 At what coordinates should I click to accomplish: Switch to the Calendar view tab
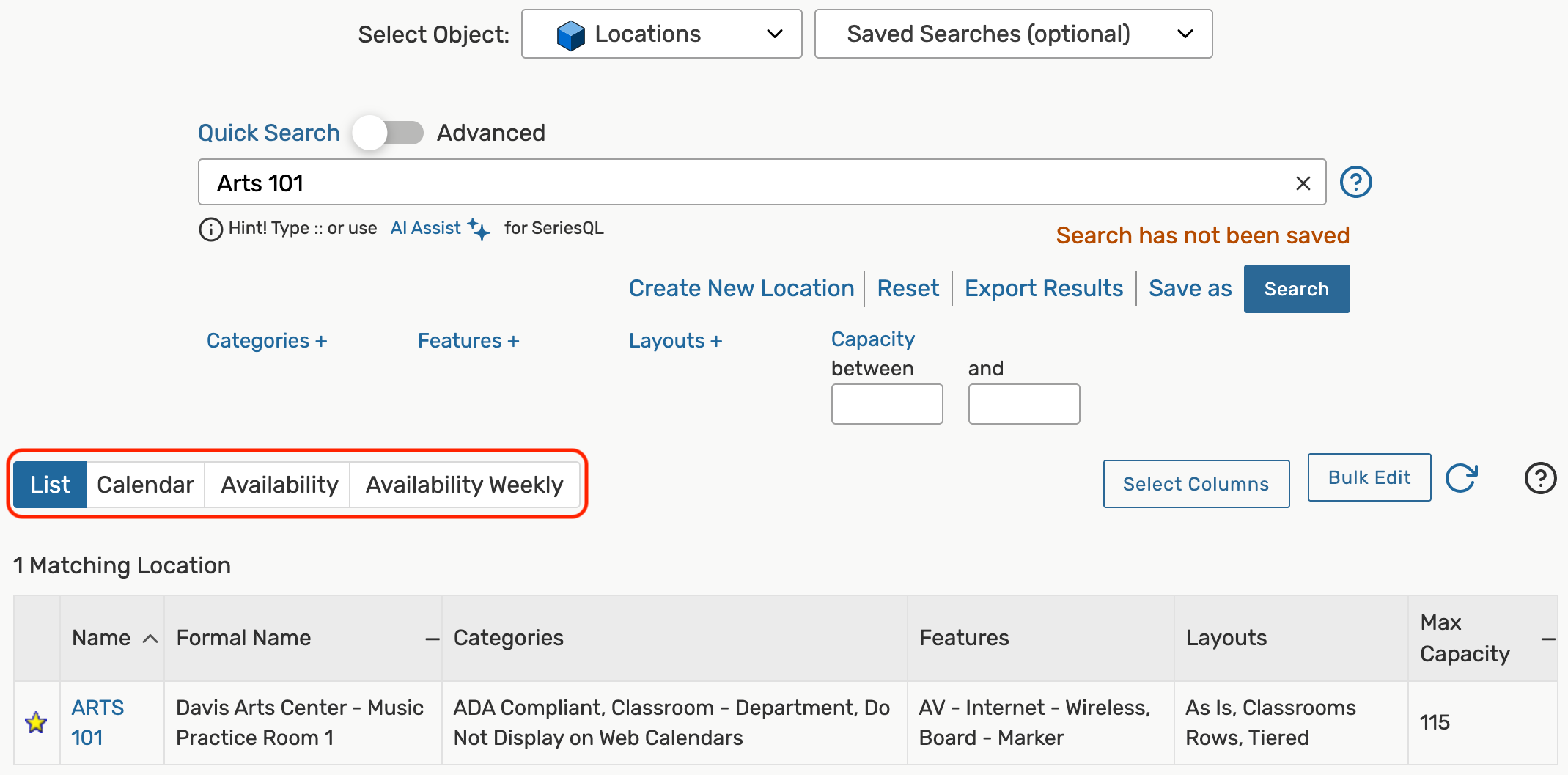pyautogui.click(x=145, y=484)
